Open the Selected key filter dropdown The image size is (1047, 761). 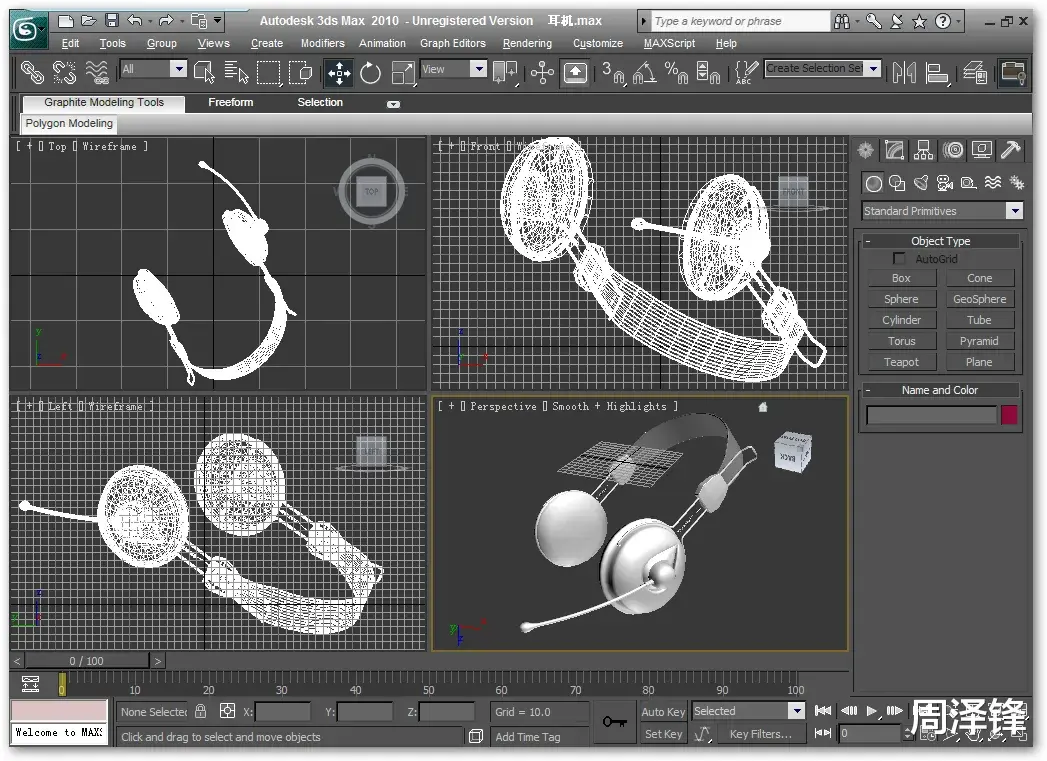pyautogui.click(x=749, y=712)
